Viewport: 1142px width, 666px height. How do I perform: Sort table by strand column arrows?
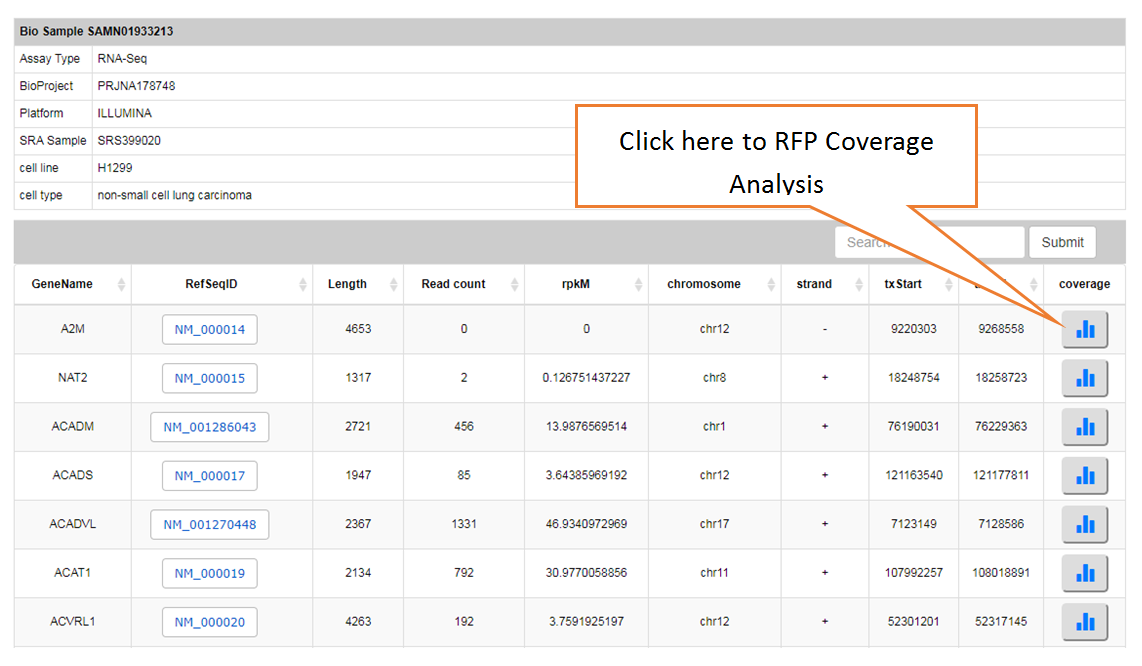[x=859, y=284]
